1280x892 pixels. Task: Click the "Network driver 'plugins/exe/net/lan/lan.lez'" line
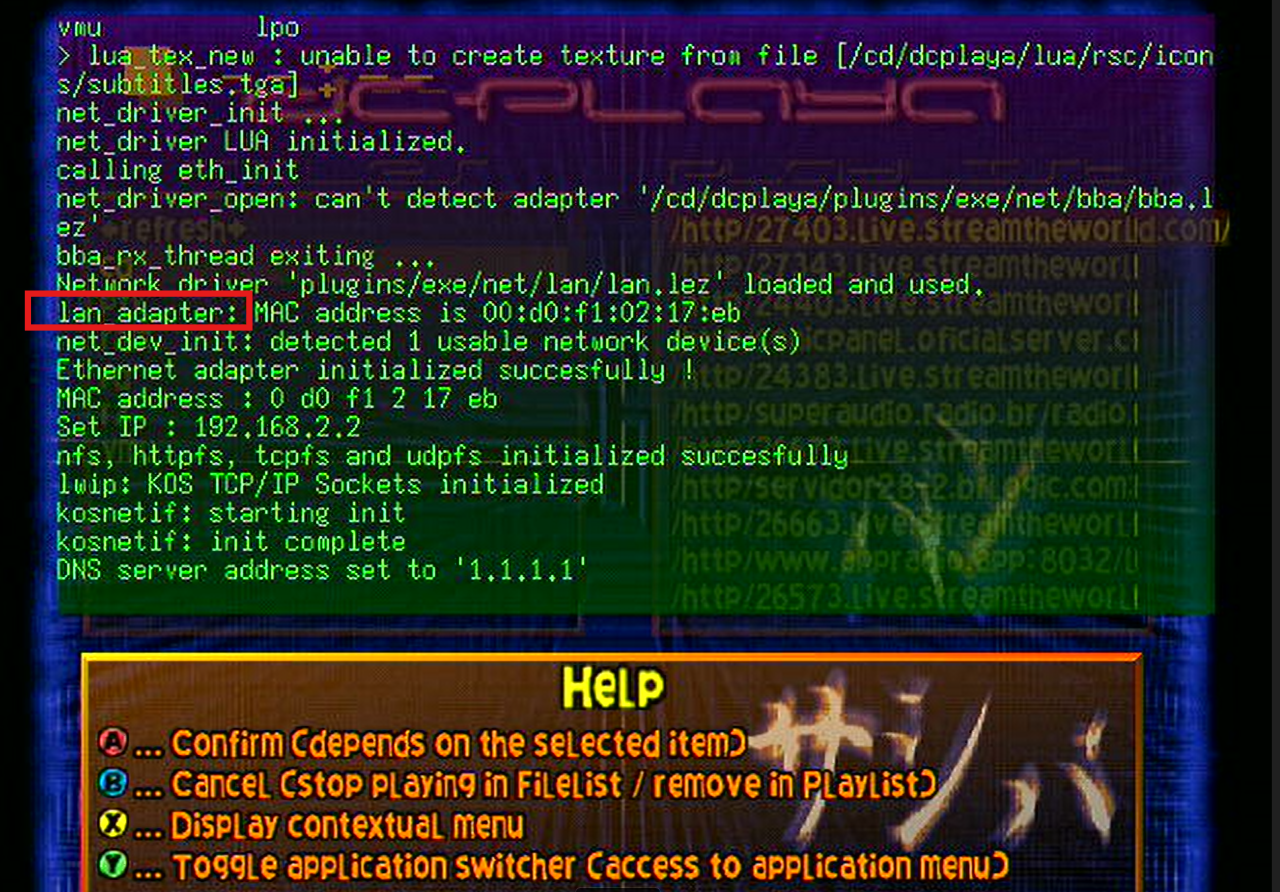pyautogui.click(x=521, y=284)
